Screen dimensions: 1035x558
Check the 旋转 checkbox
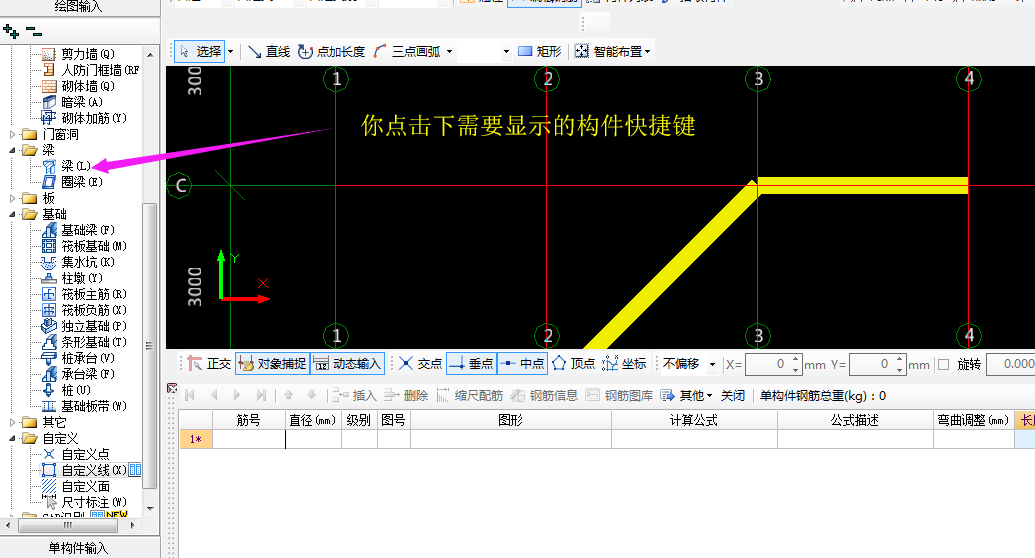point(944,365)
